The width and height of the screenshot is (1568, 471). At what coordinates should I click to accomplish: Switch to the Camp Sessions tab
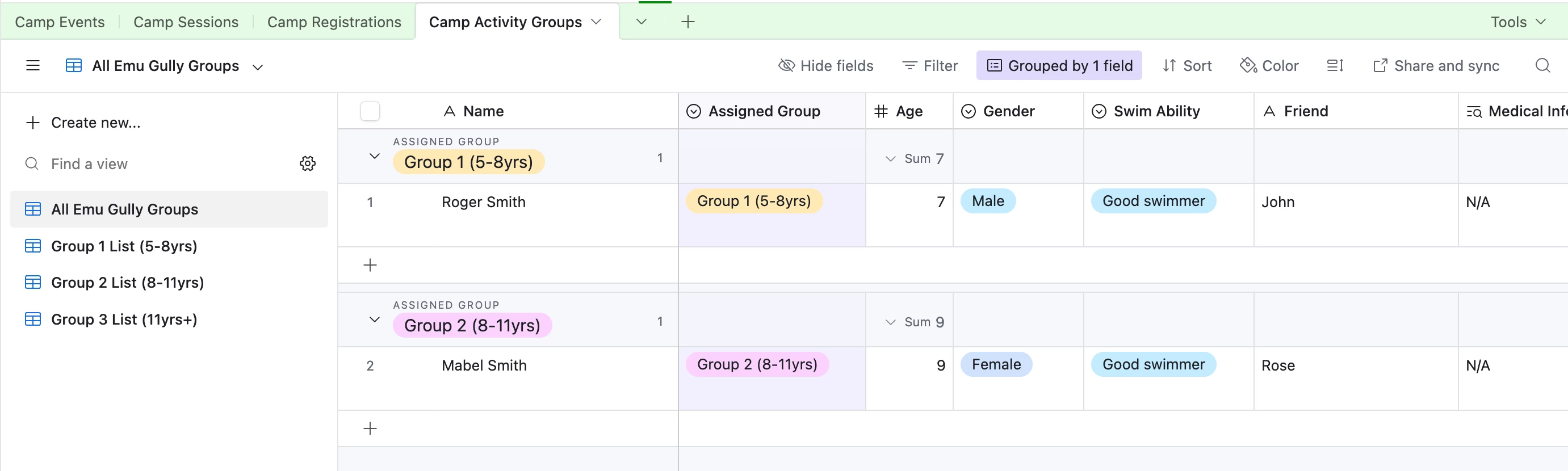pos(186,22)
